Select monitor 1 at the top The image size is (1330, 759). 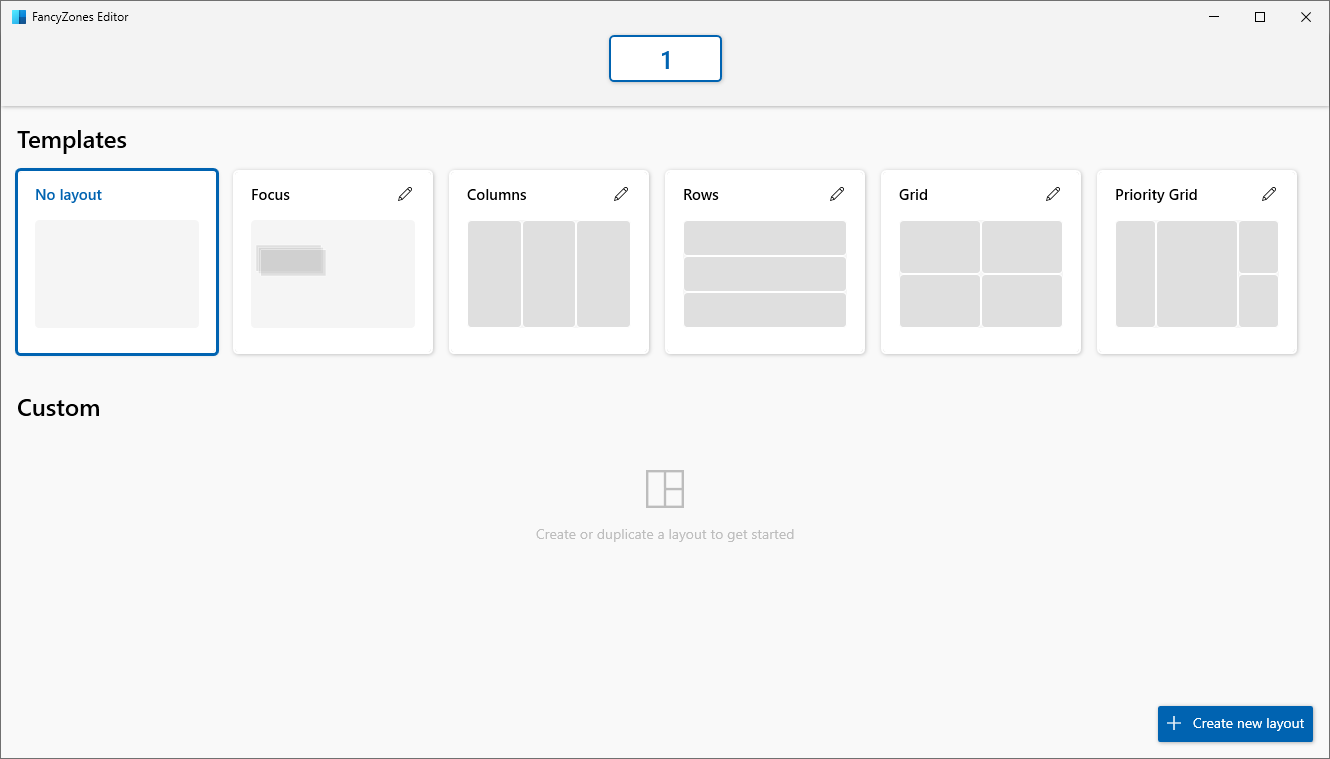point(665,59)
